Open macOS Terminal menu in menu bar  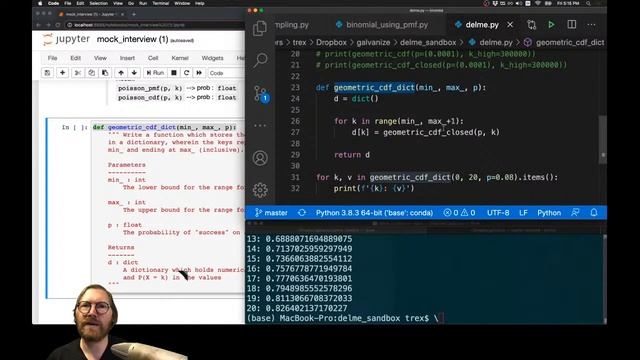pos(160,3)
